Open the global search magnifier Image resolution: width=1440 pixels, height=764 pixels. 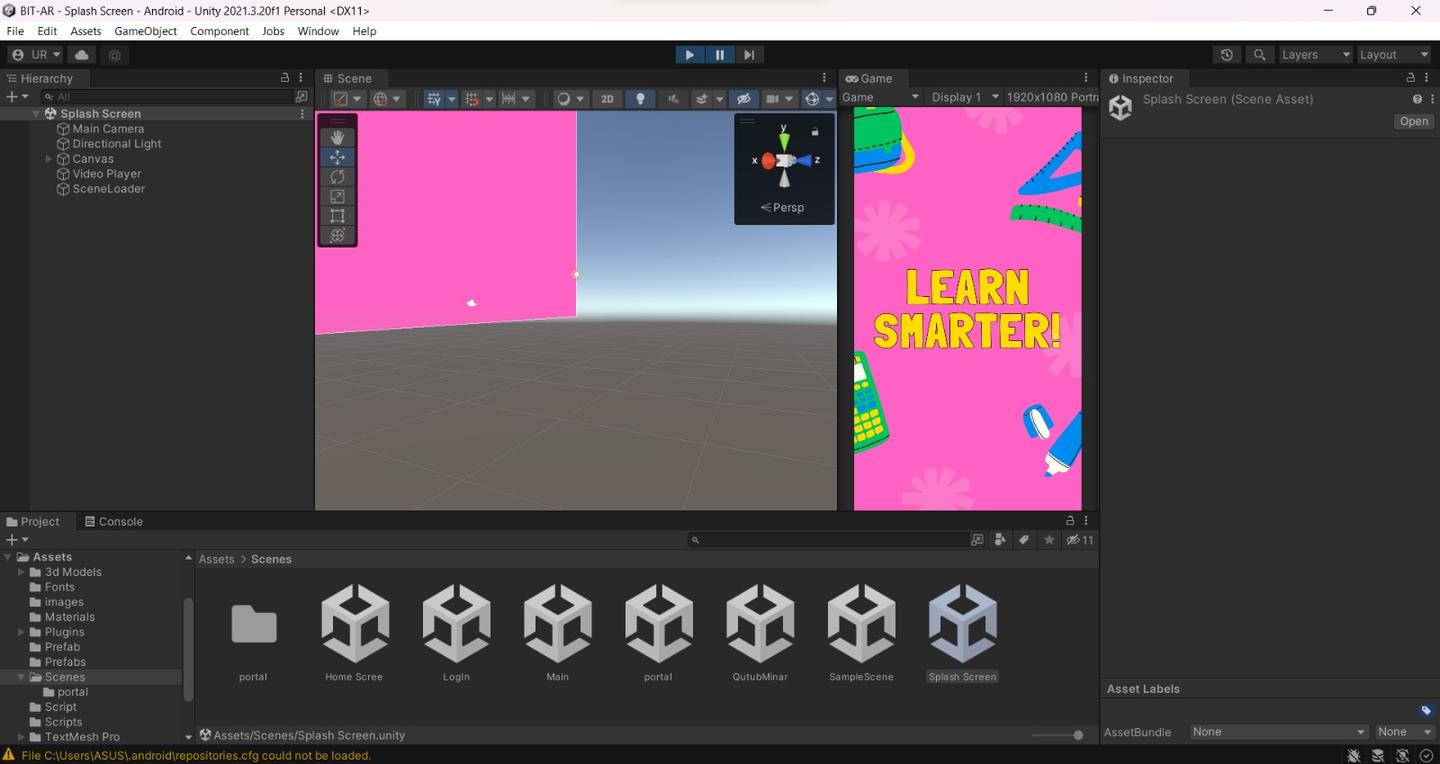[1259, 55]
